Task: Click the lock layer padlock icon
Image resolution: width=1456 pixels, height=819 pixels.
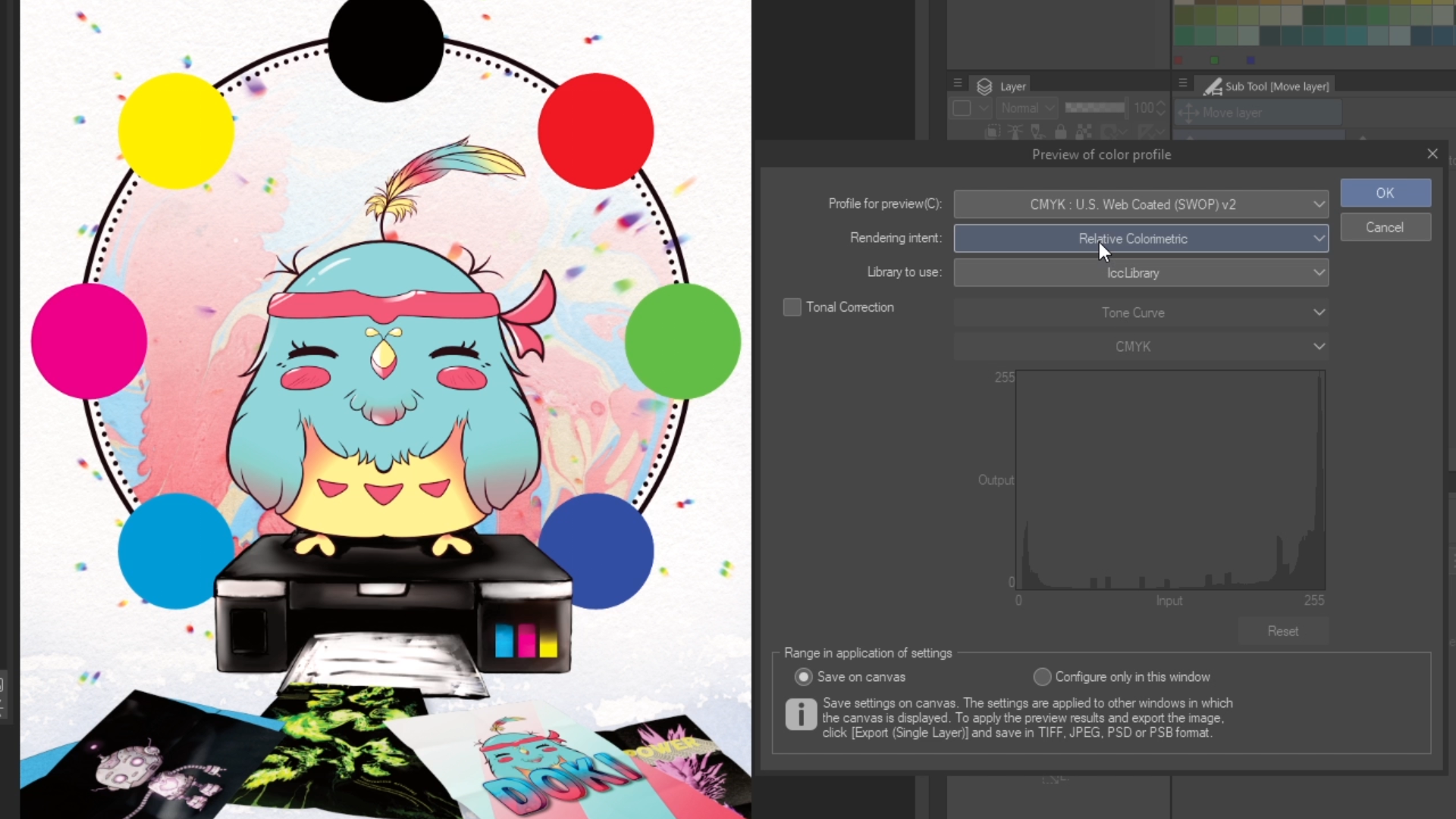Action: click(x=1060, y=132)
